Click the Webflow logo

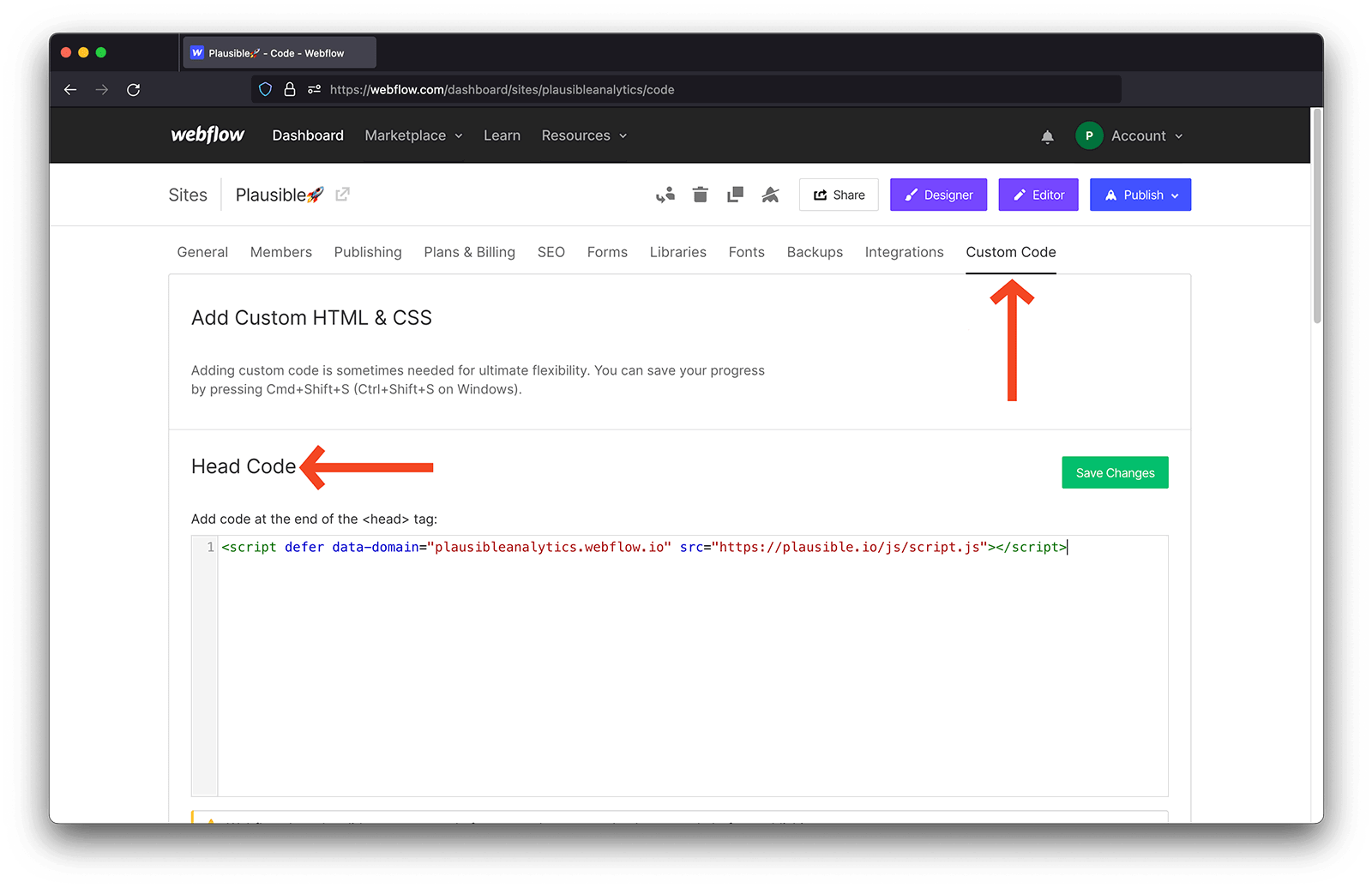coord(207,135)
